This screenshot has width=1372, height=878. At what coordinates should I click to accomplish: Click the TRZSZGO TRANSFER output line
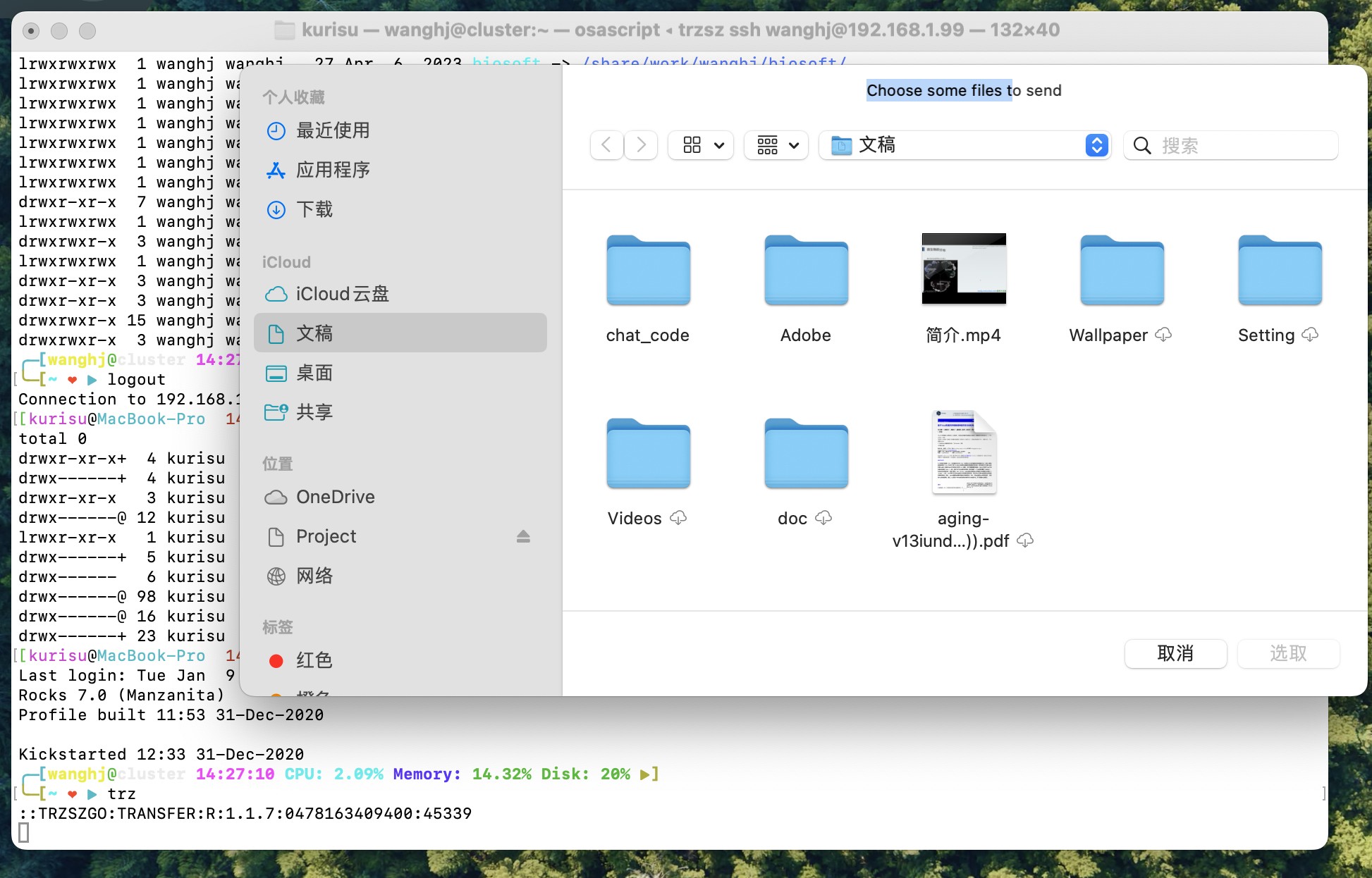click(245, 813)
